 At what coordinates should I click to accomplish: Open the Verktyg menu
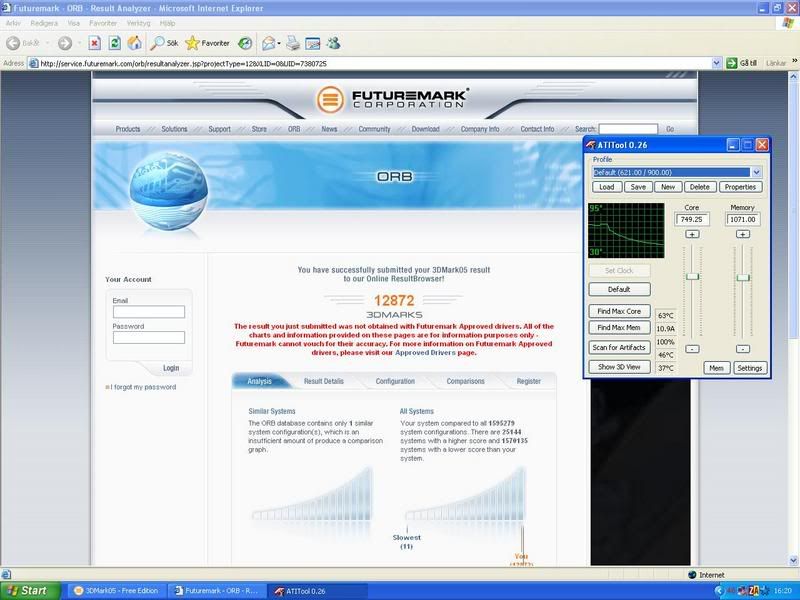[x=138, y=23]
